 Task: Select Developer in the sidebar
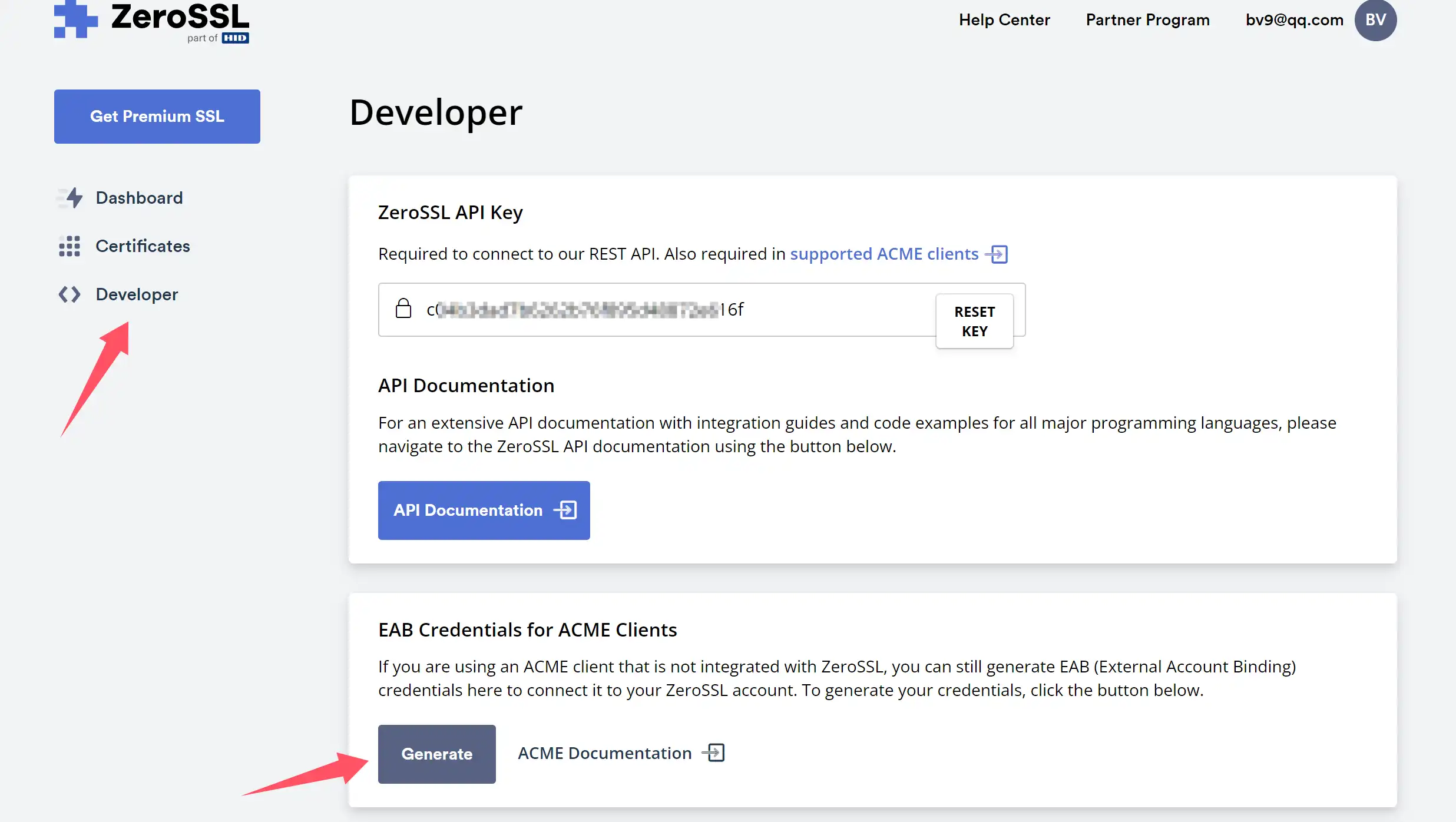pos(137,294)
